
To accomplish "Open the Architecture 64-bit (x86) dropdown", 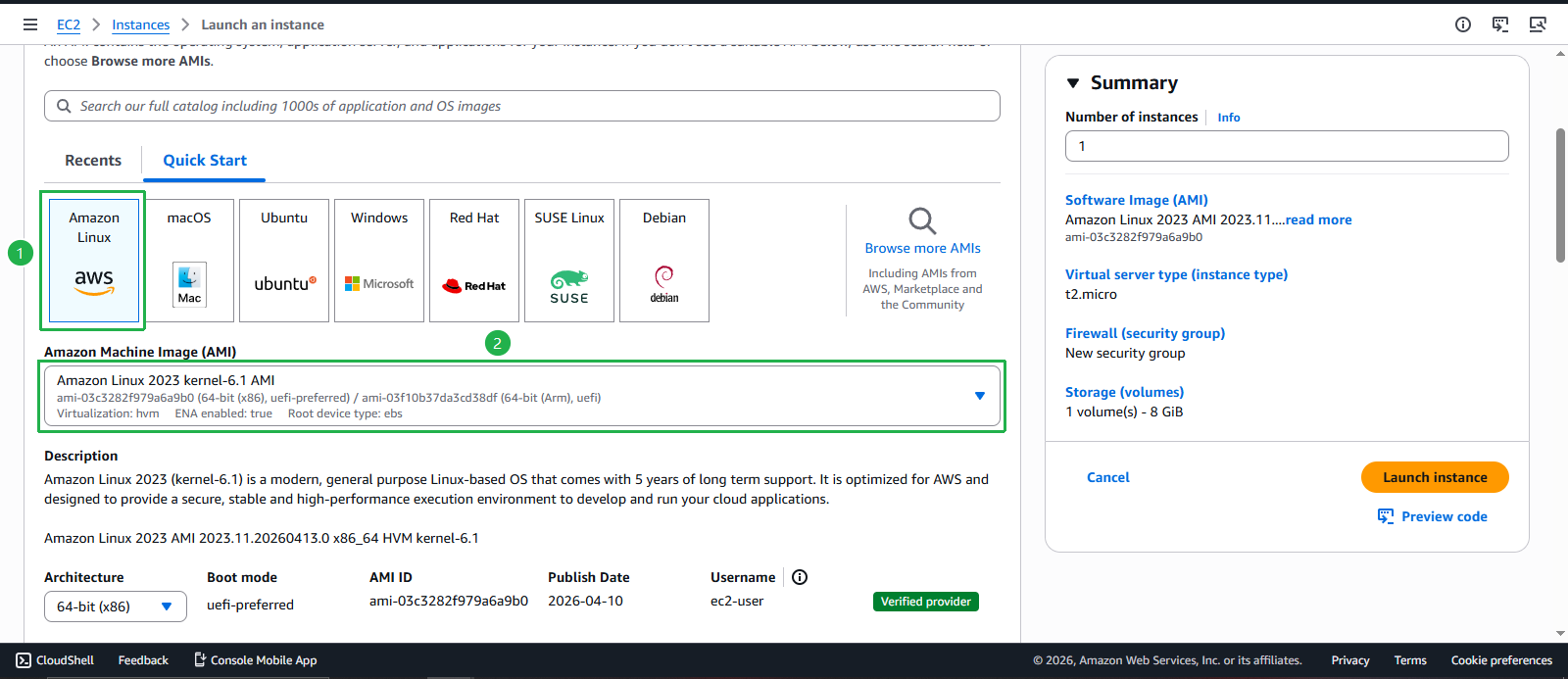I will click(116, 606).
